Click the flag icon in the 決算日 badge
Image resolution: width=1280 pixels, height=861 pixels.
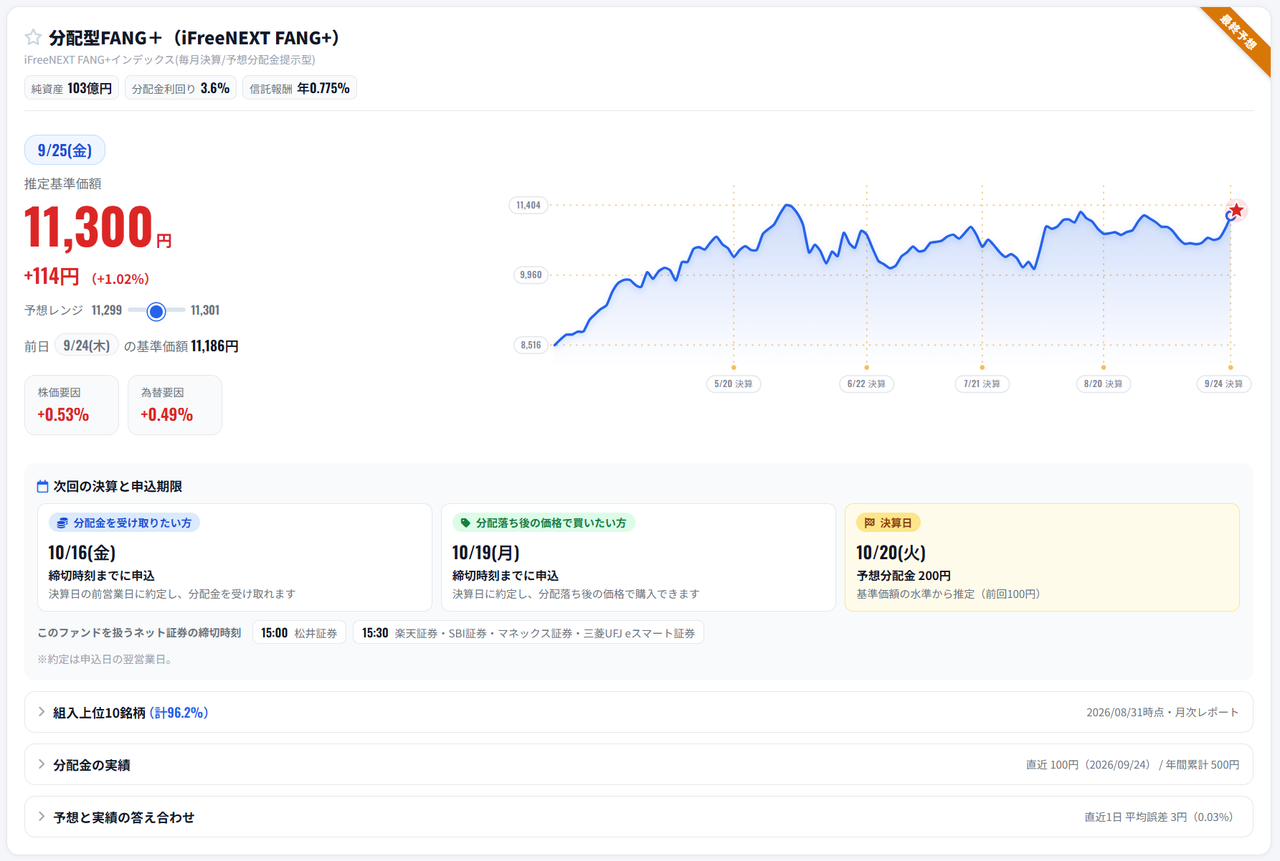coord(870,523)
